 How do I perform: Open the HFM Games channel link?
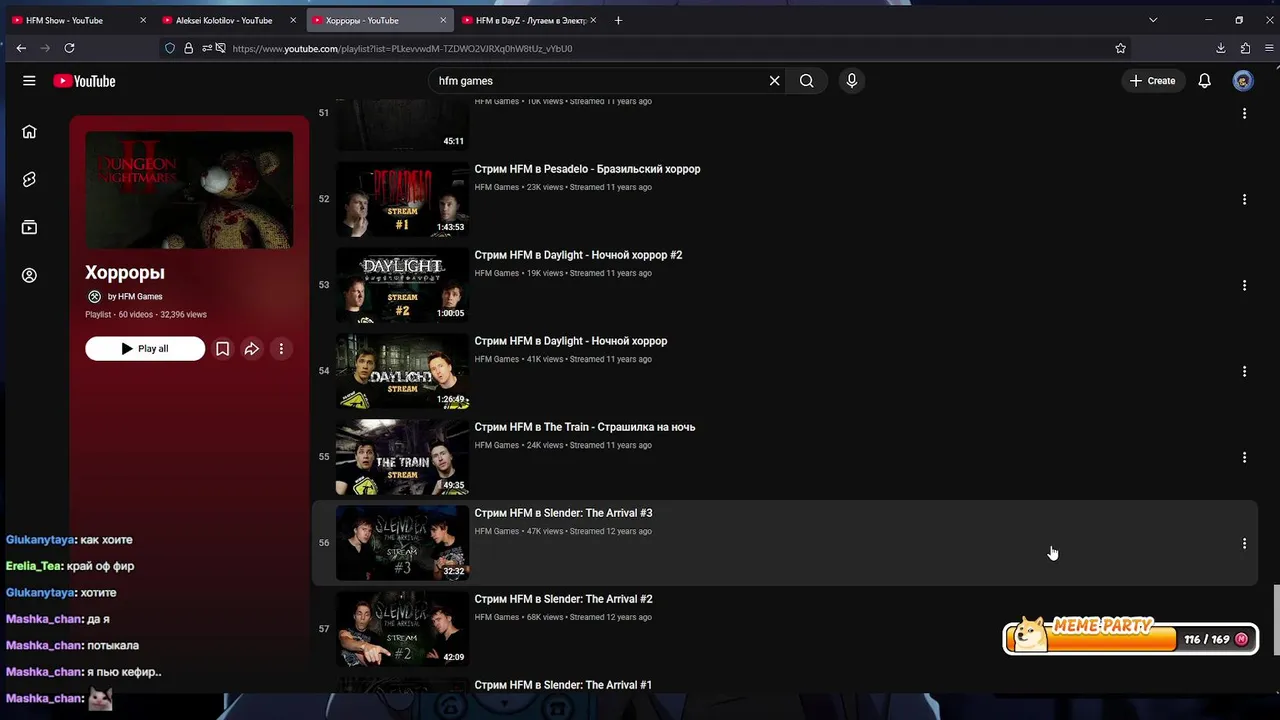135,296
